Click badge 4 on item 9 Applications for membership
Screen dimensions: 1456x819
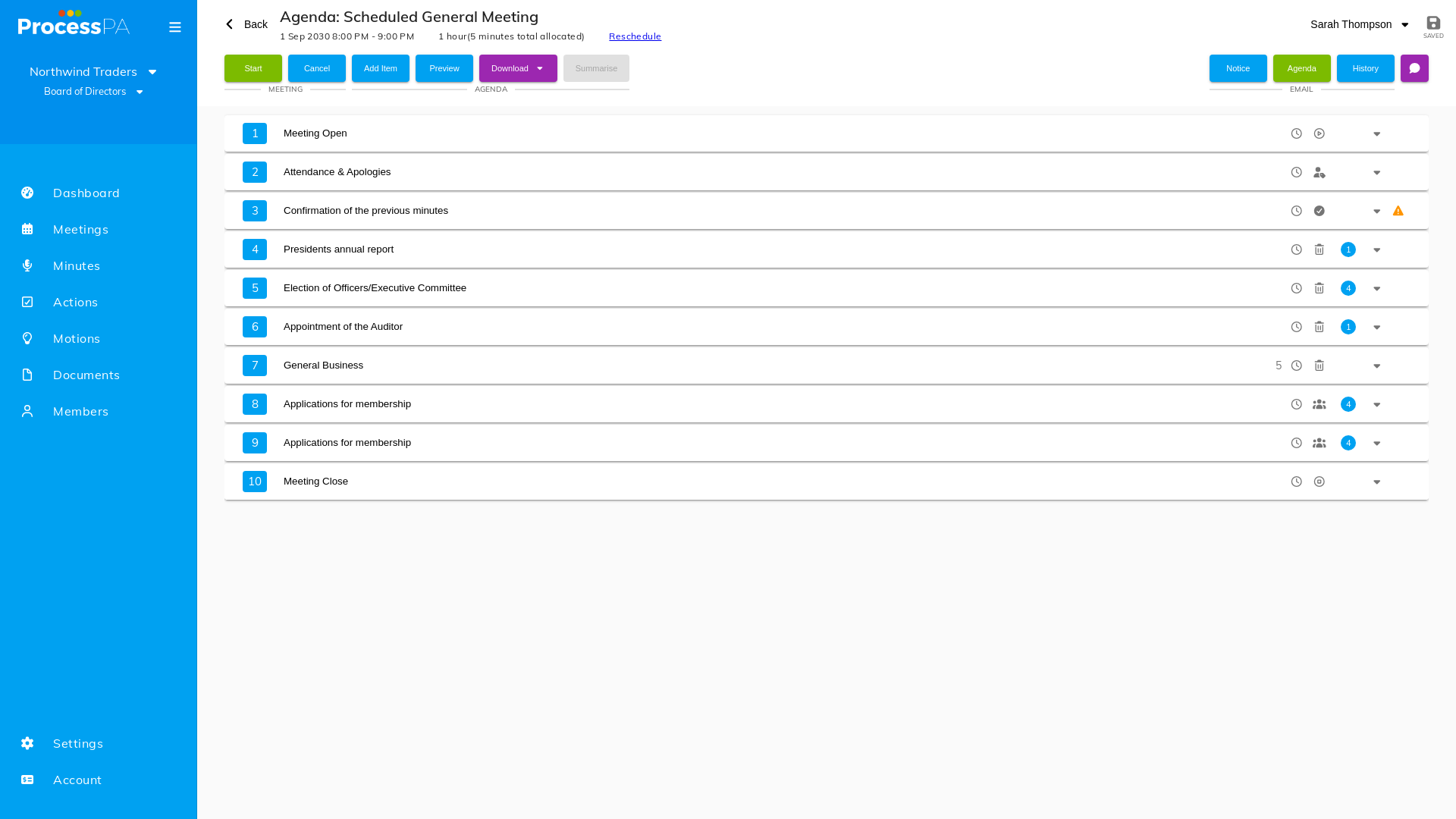(1348, 443)
